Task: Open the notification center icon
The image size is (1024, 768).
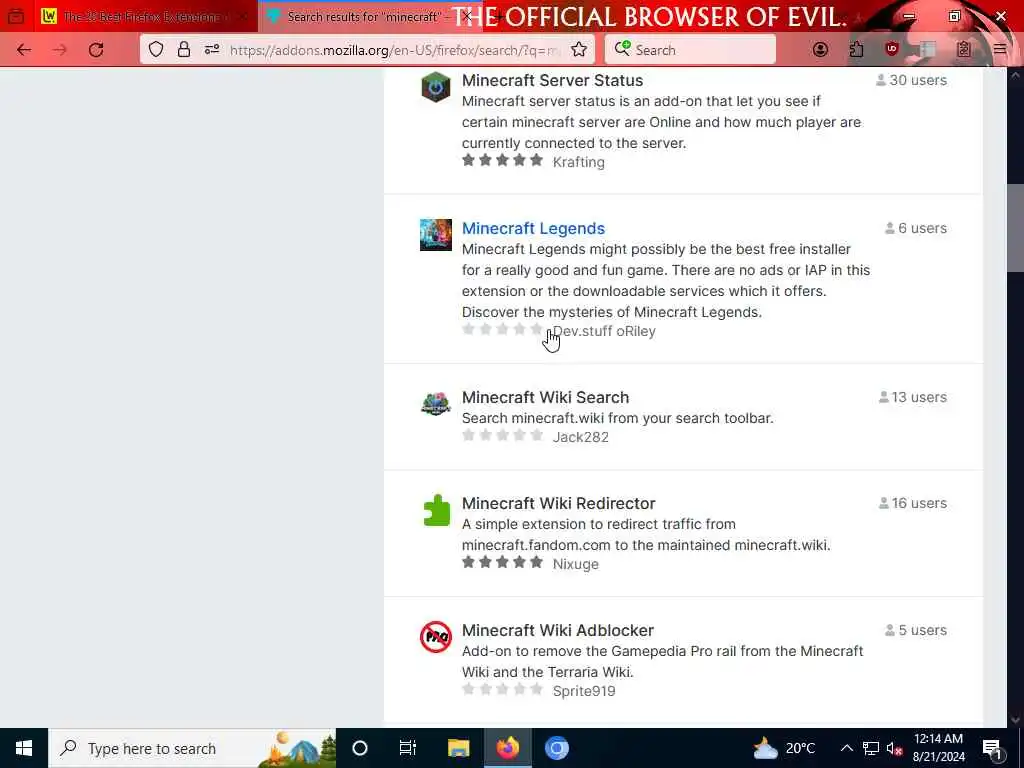Action: 992,748
